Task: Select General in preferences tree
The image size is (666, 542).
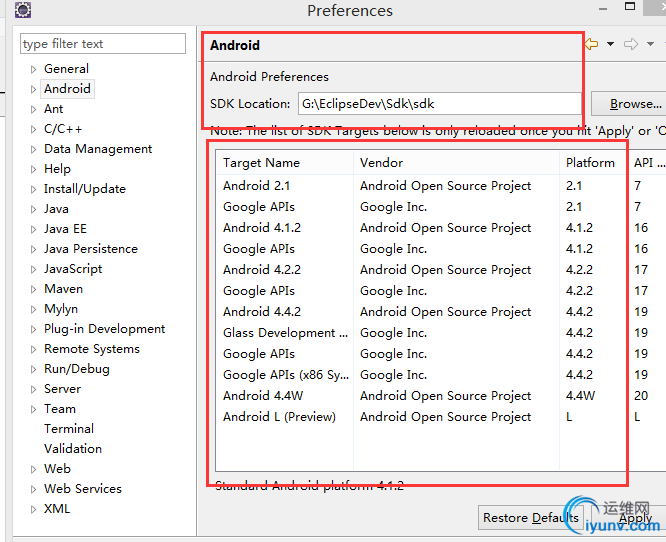Action: tap(66, 69)
